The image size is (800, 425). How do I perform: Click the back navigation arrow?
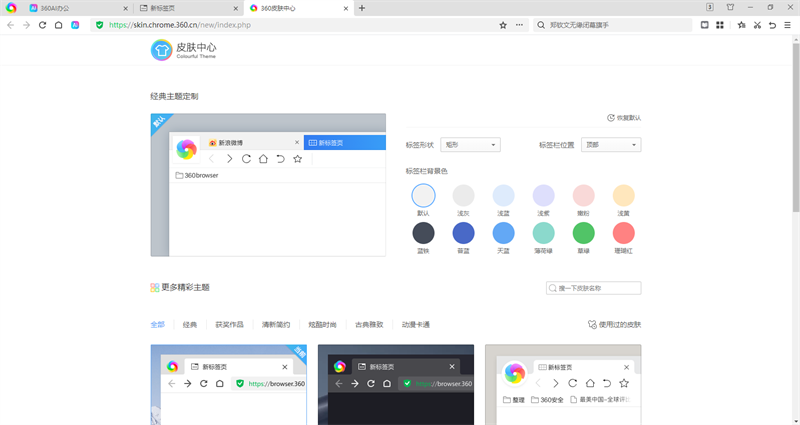pos(11,25)
